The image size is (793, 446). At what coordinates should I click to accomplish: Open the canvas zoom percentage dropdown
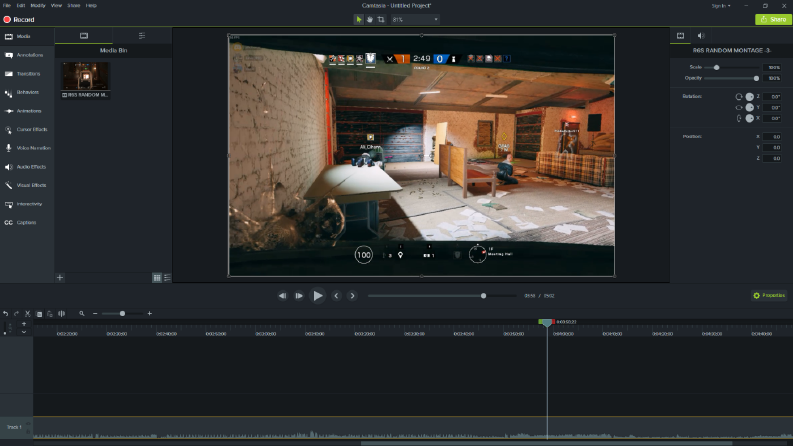tap(415, 19)
